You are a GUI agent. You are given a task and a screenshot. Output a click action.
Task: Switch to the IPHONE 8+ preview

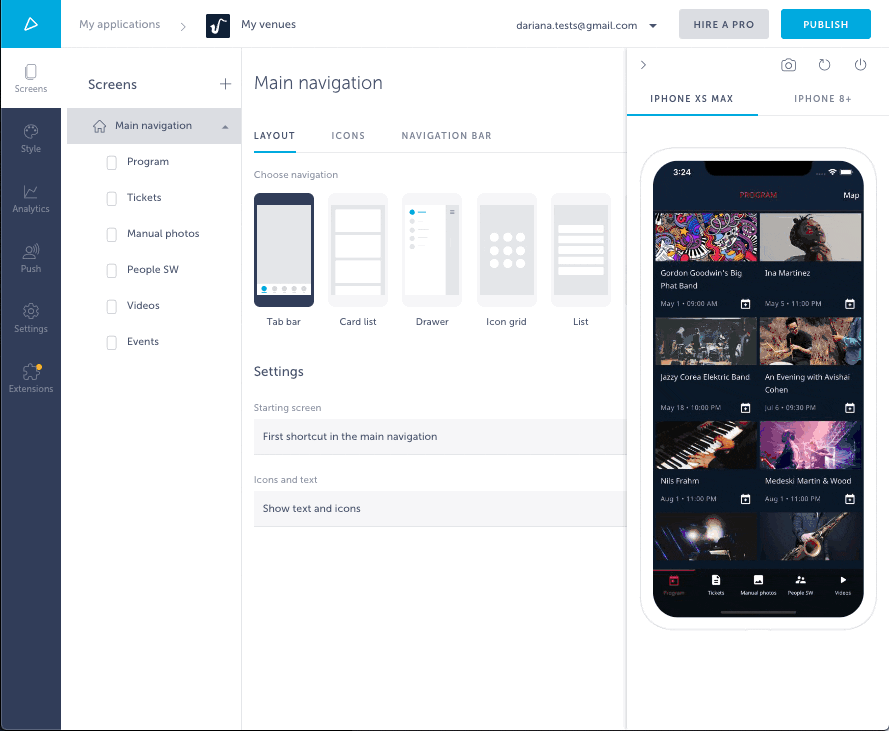coord(822,99)
